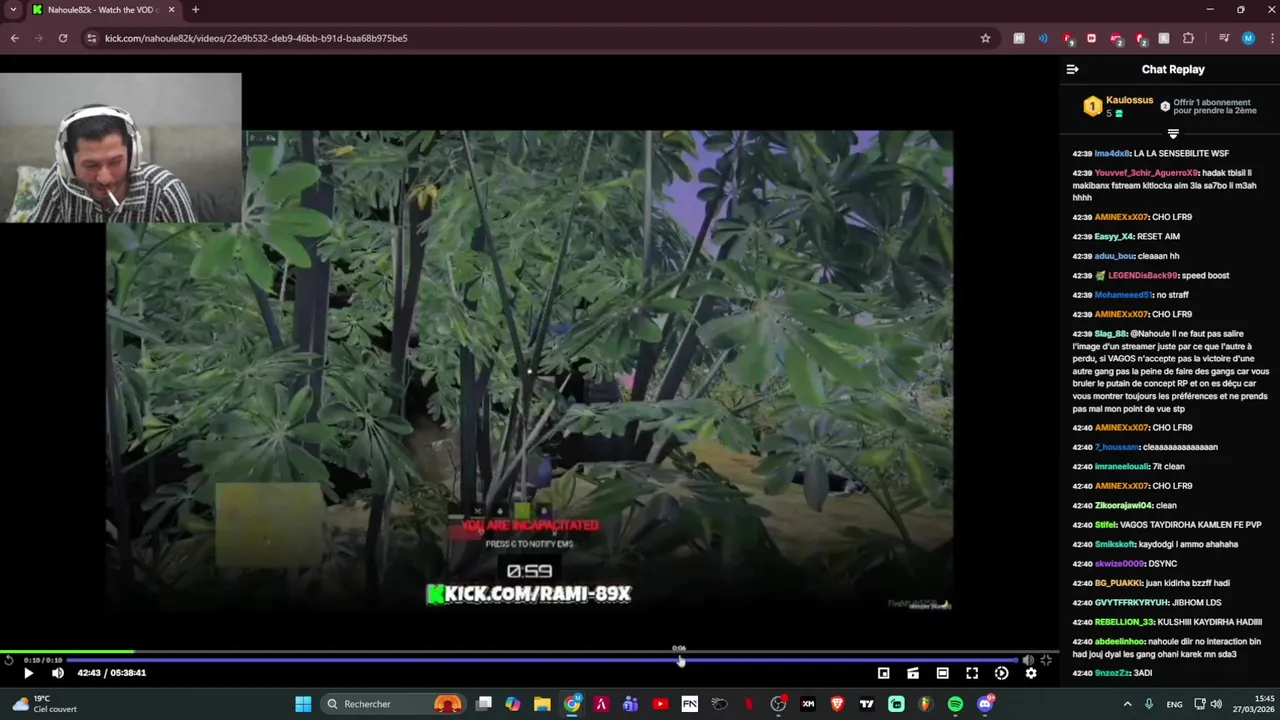Expand the leaderboard arrow under Kaulossus
This screenshot has height=720, width=1280.
pos(1173,133)
